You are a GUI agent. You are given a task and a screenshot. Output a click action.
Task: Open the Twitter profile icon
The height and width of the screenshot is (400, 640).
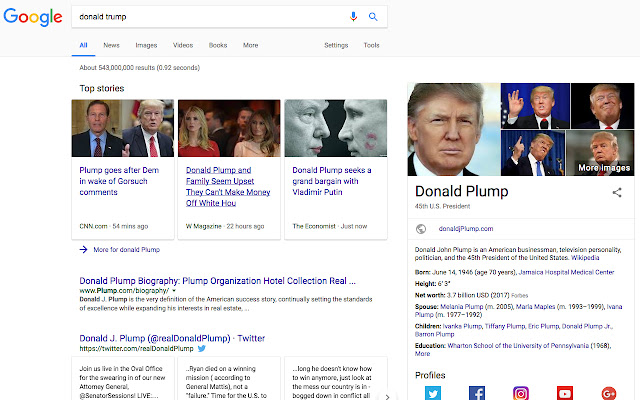tap(433, 393)
